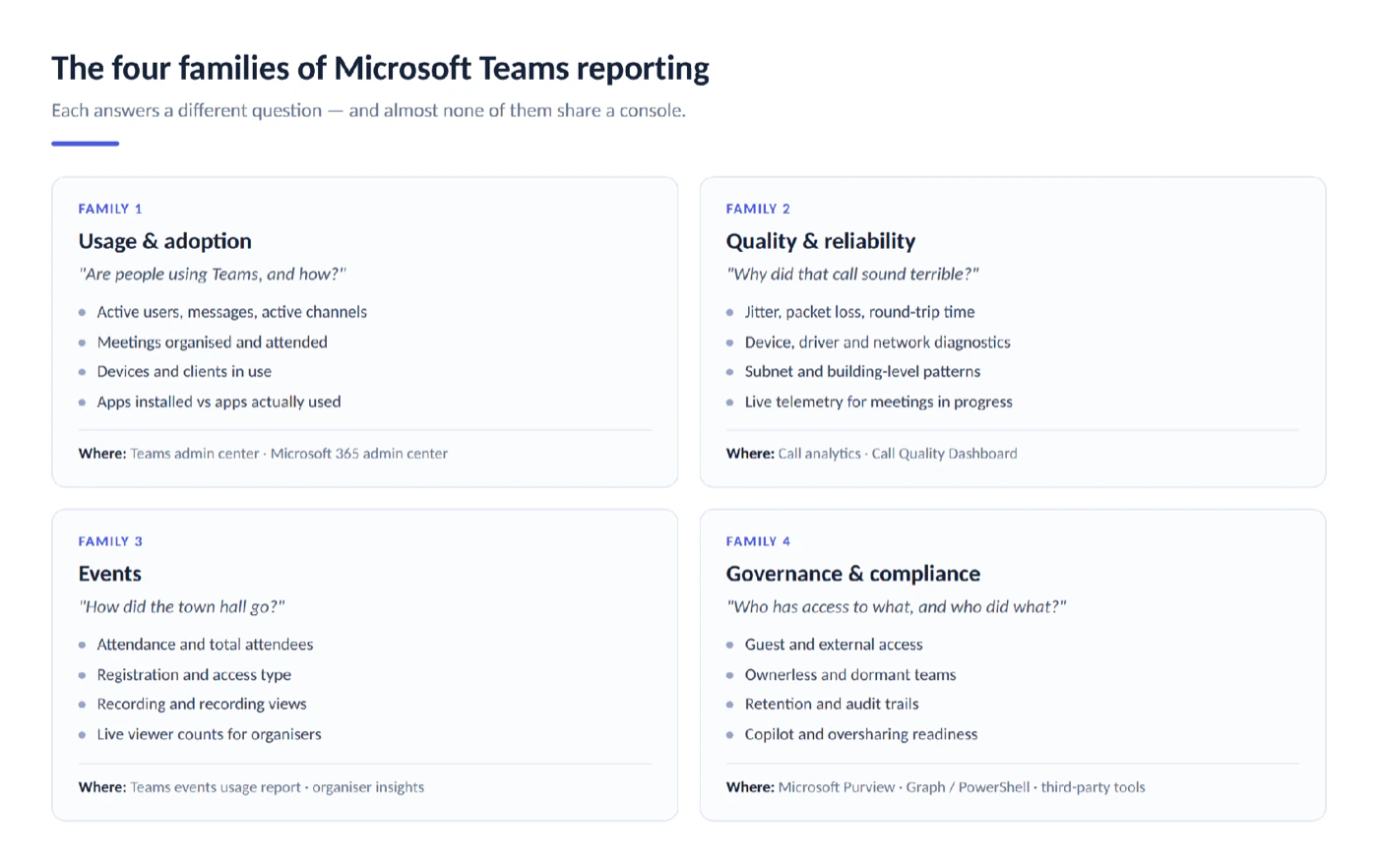Select the 'Quality & reliability' heading
This screenshot has height=868, width=1378.
[820, 241]
